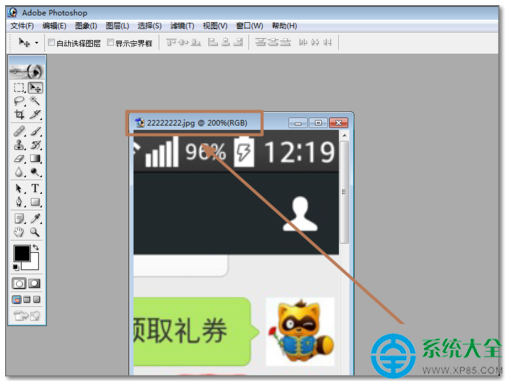
Task: Select the Zoom tool
Action: click(x=35, y=232)
